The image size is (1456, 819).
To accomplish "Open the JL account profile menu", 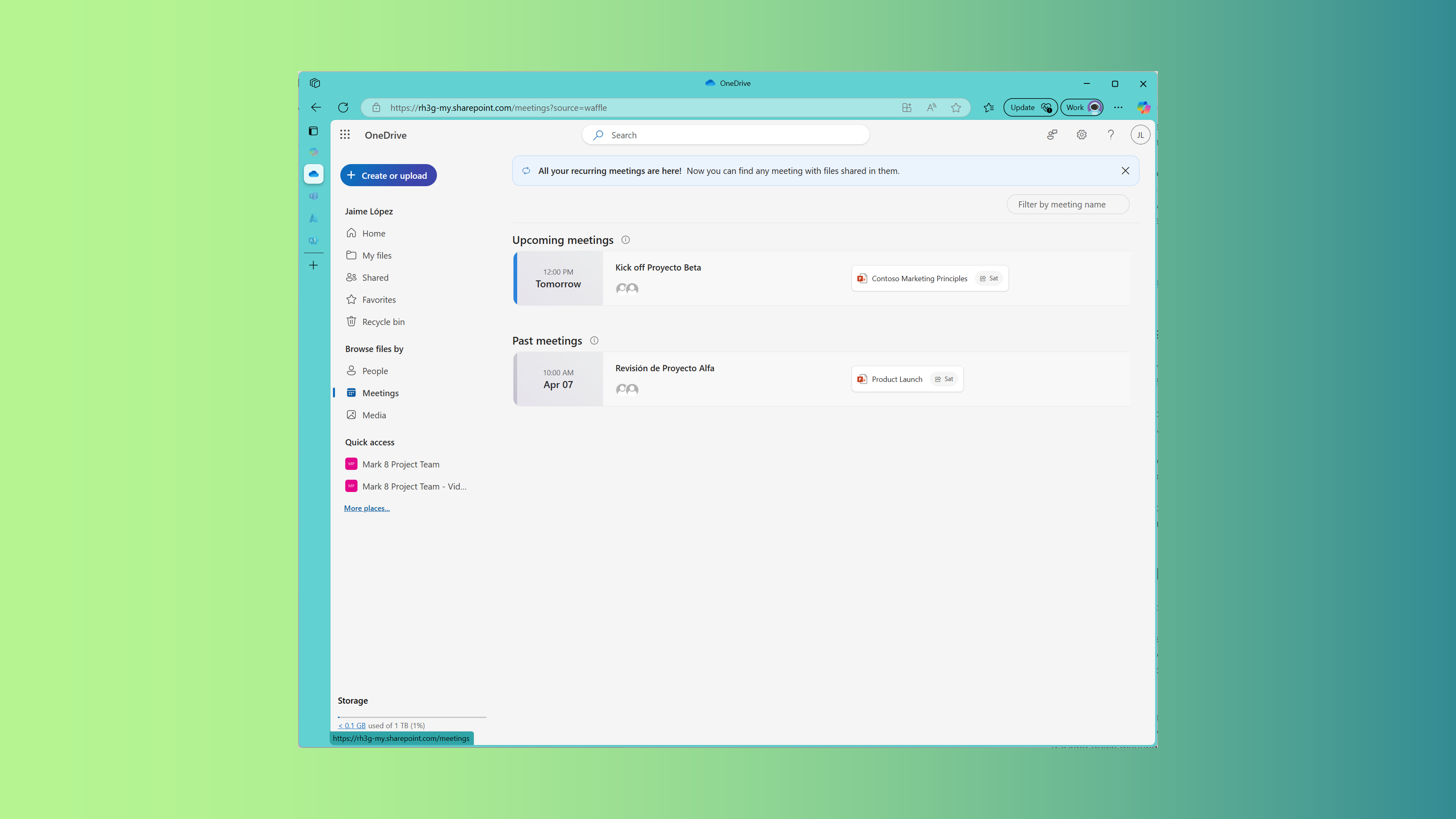I will (1140, 135).
